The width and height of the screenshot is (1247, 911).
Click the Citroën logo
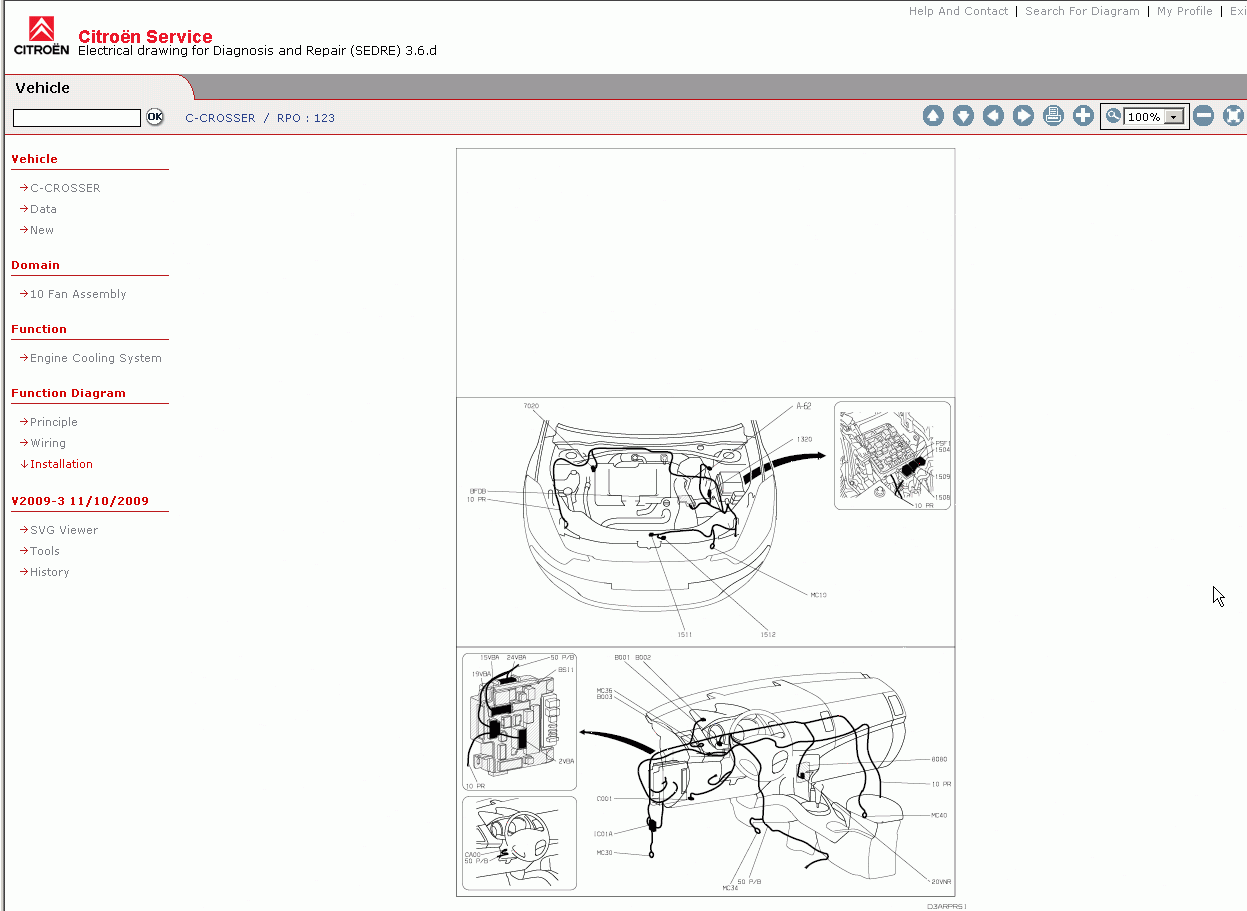[x=40, y=30]
